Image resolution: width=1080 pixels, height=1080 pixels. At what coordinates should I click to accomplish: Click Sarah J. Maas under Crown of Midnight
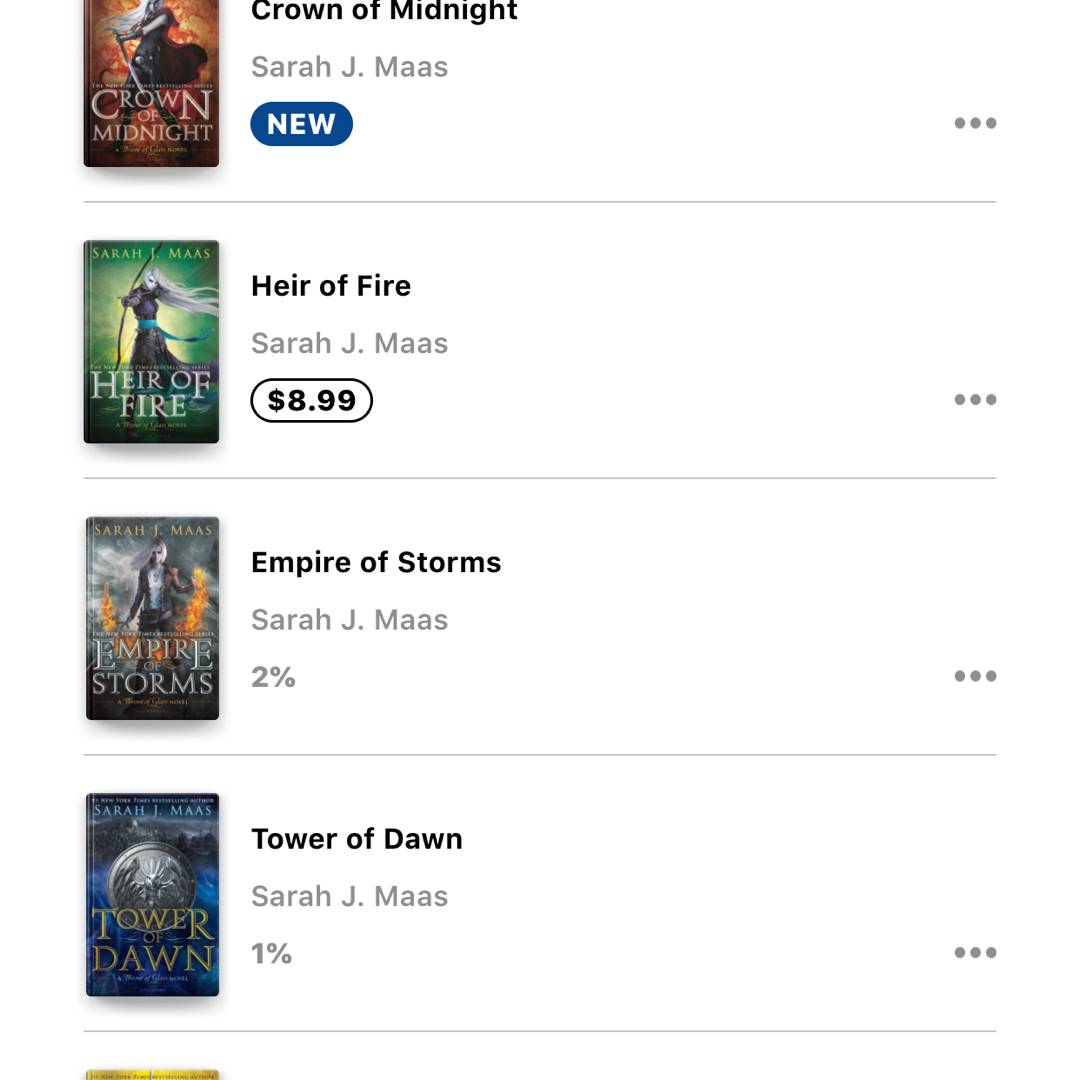[x=349, y=67]
